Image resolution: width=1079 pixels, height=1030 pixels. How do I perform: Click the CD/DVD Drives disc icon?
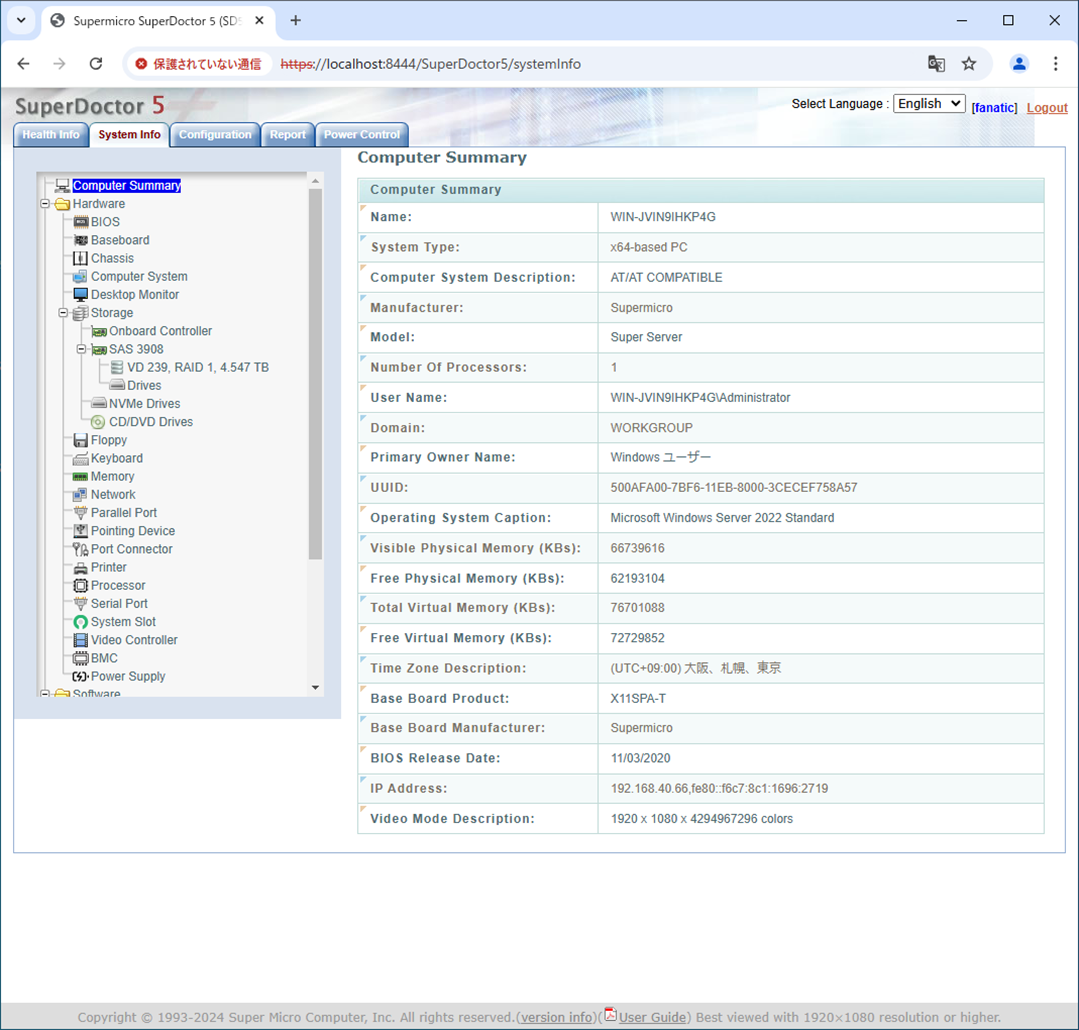pos(99,422)
